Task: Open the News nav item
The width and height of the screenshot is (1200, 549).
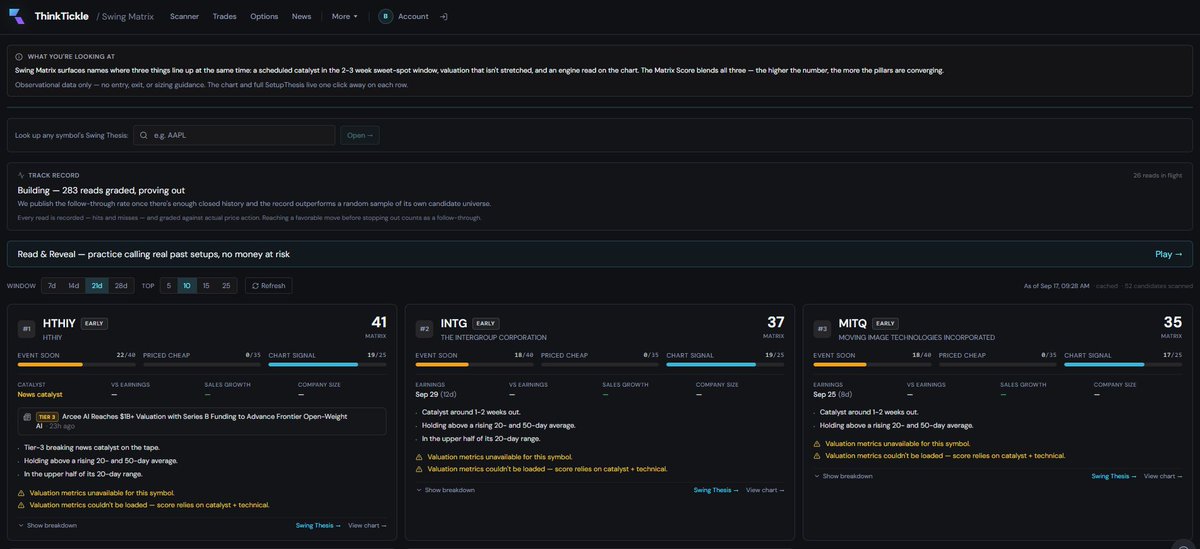Action: pyautogui.click(x=301, y=16)
